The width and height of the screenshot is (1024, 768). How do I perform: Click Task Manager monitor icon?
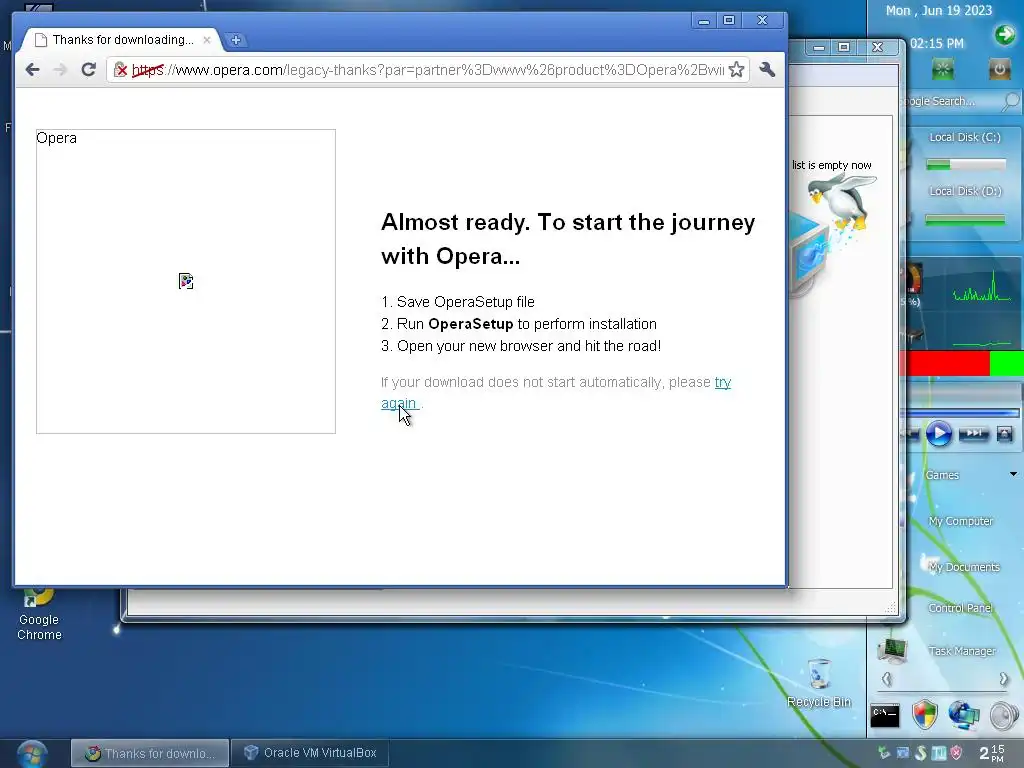click(x=892, y=650)
